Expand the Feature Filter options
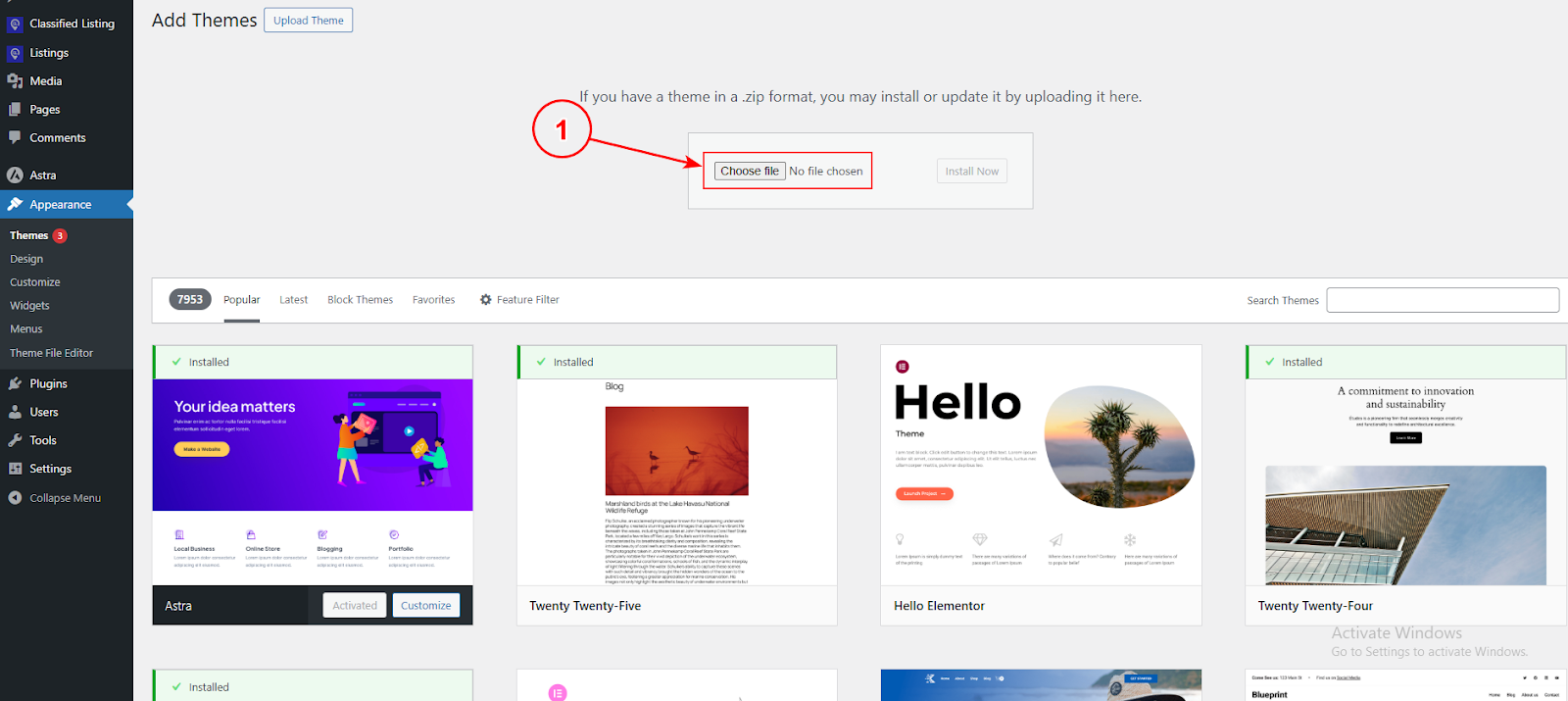 click(519, 300)
